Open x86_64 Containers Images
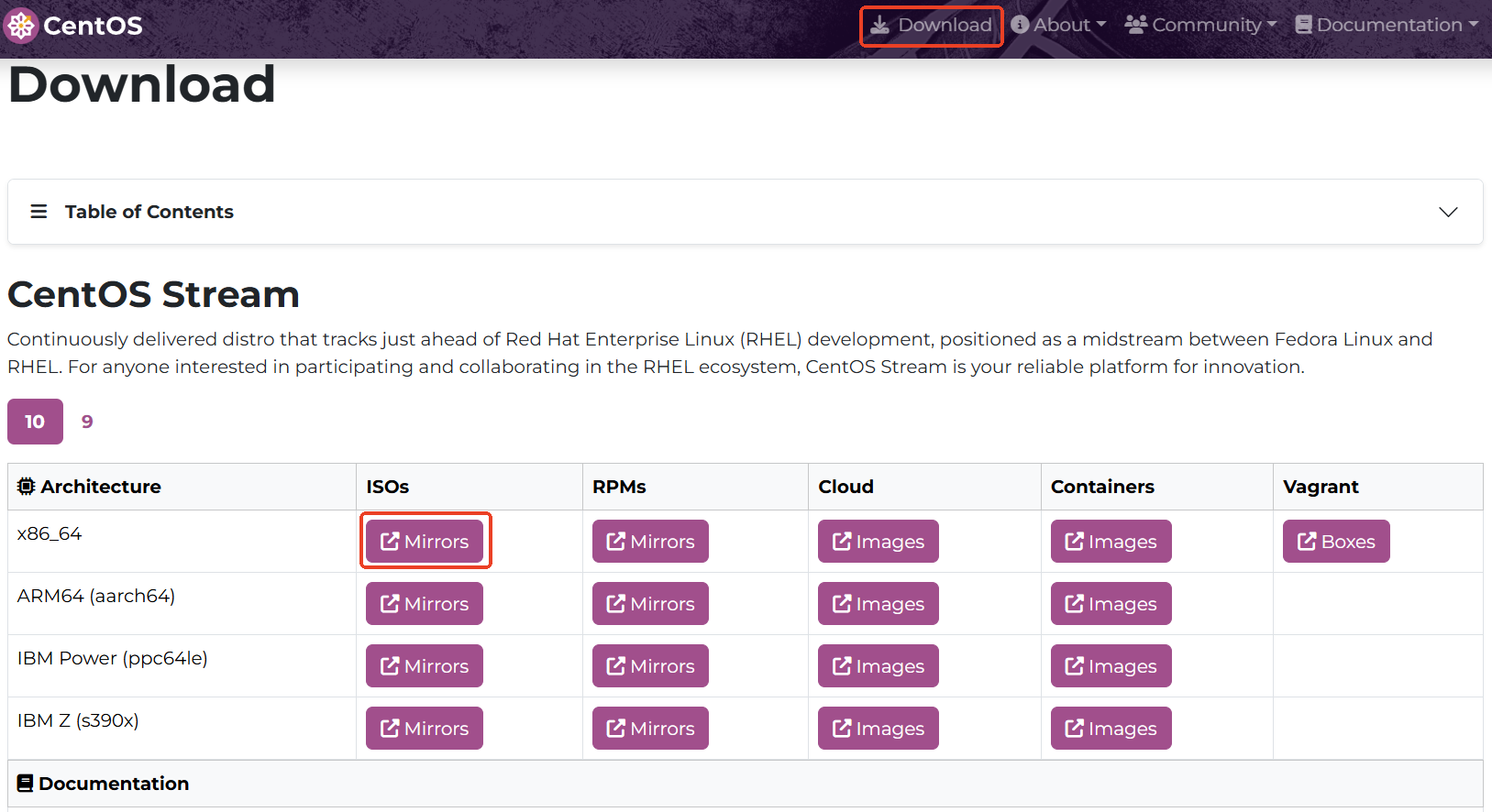1492x812 pixels. 1111,542
